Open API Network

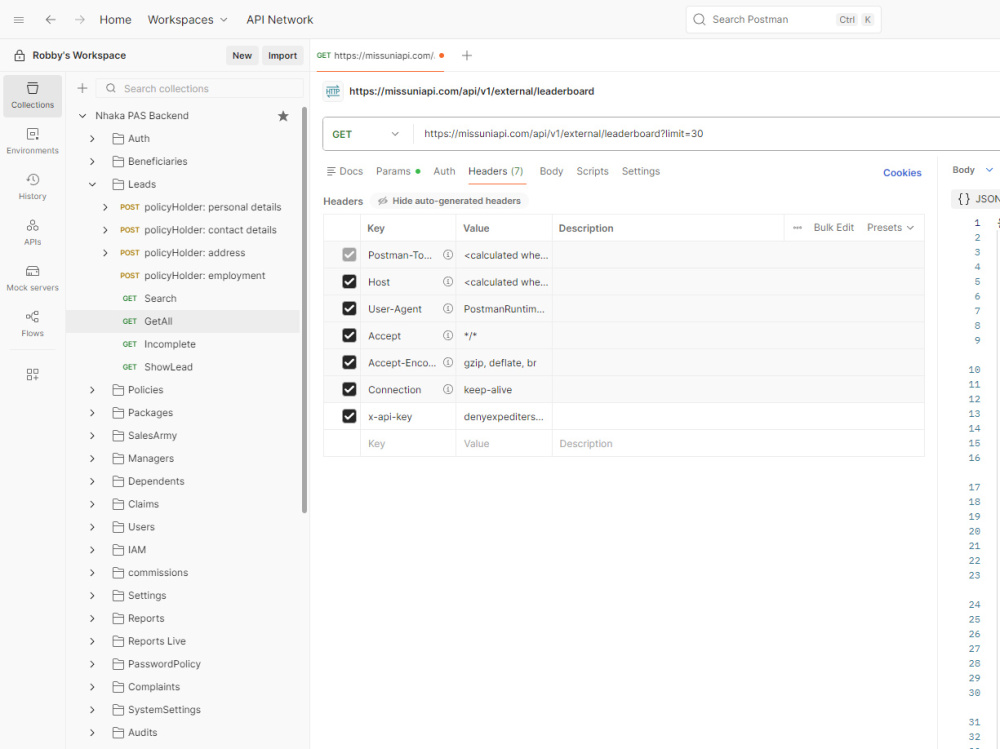(280, 20)
